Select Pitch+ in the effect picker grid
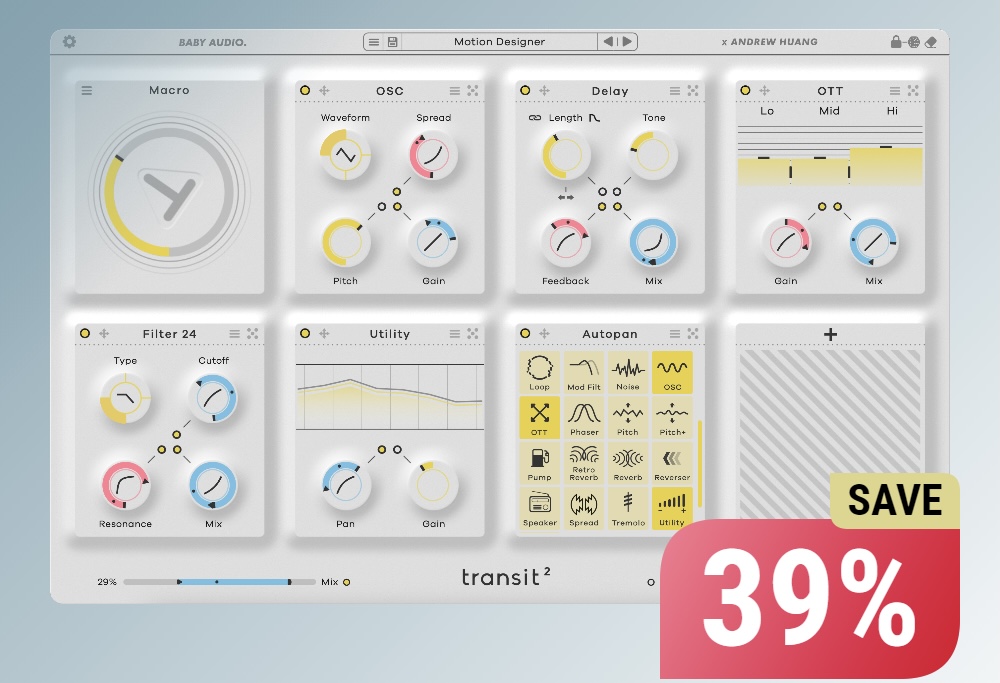Image resolution: width=1000 pixels, height=683 pixels. (x=672, y=418)
